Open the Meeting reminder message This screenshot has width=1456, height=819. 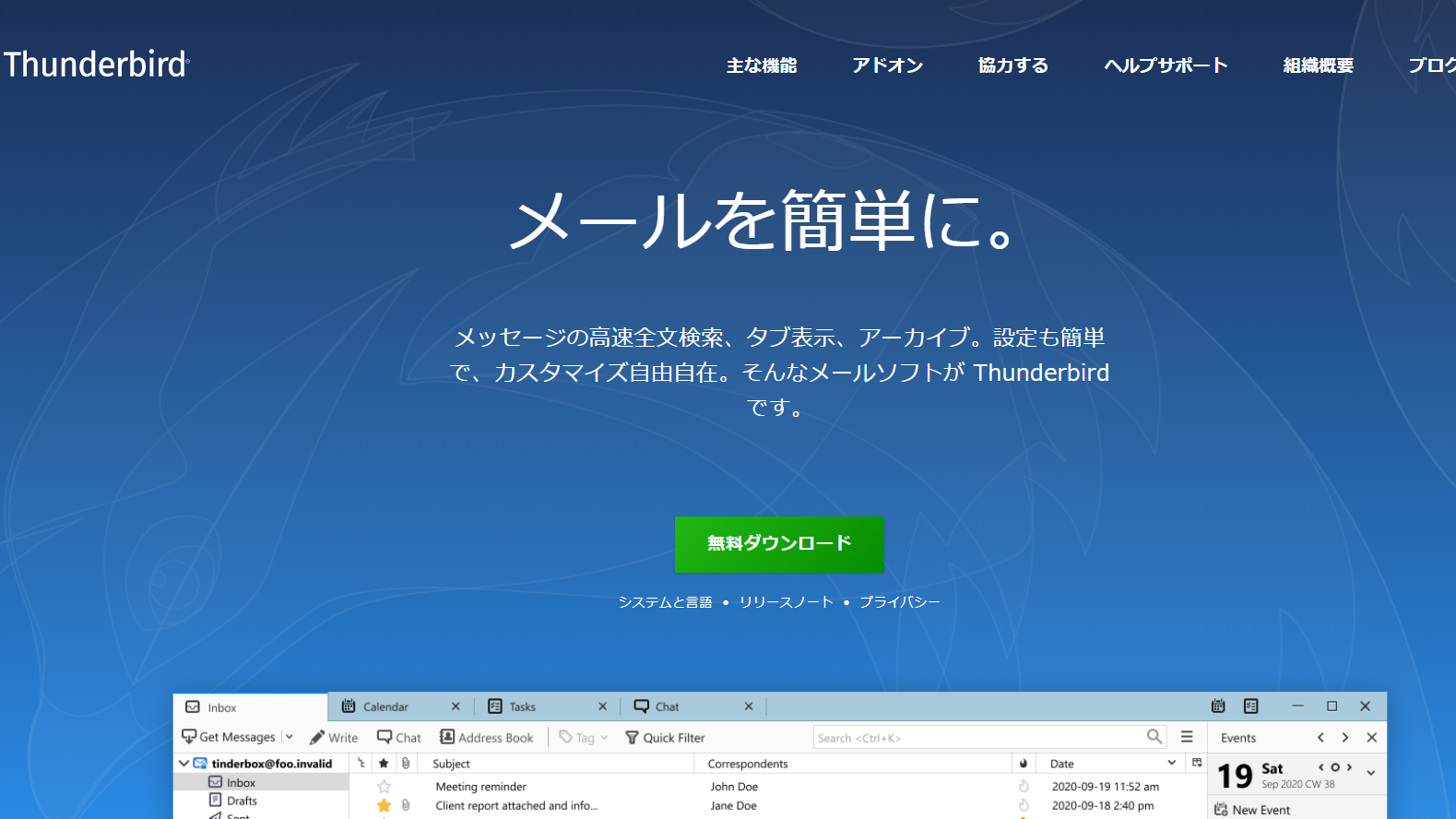pyautogui.click(x=481, y=787)
